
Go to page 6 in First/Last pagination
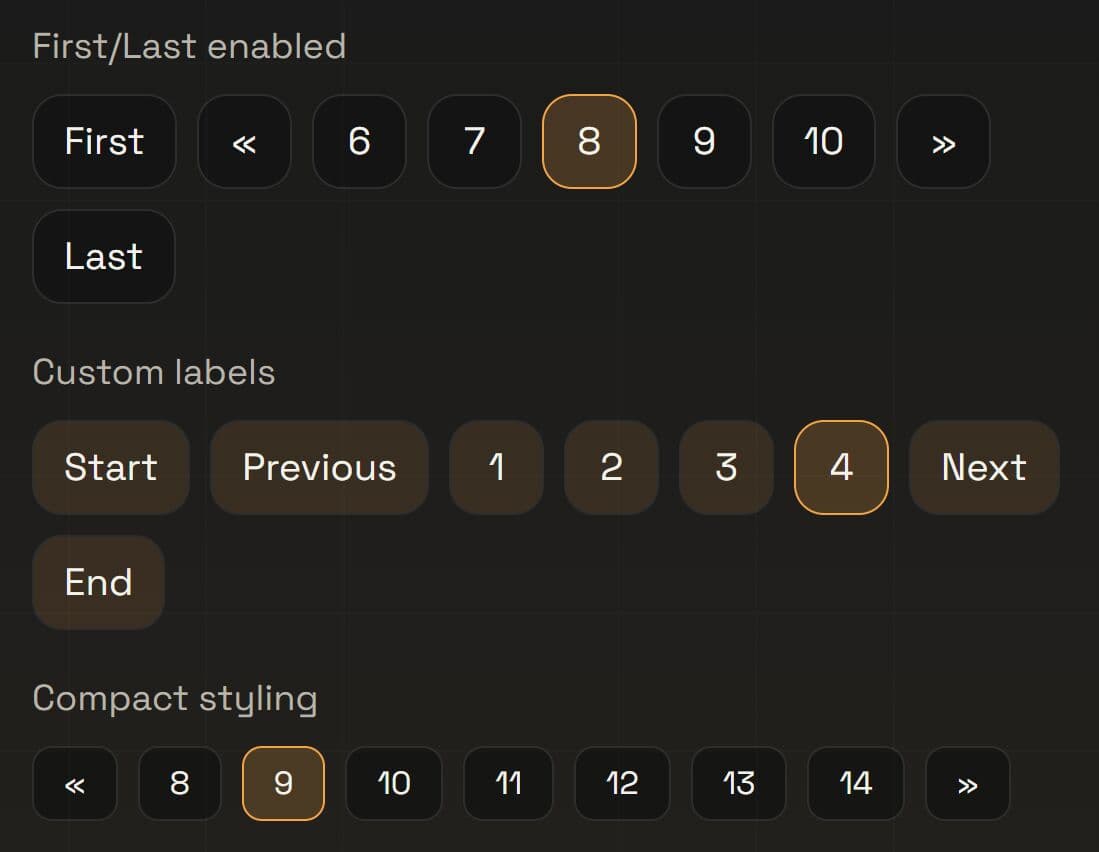[x=359, y=142]
